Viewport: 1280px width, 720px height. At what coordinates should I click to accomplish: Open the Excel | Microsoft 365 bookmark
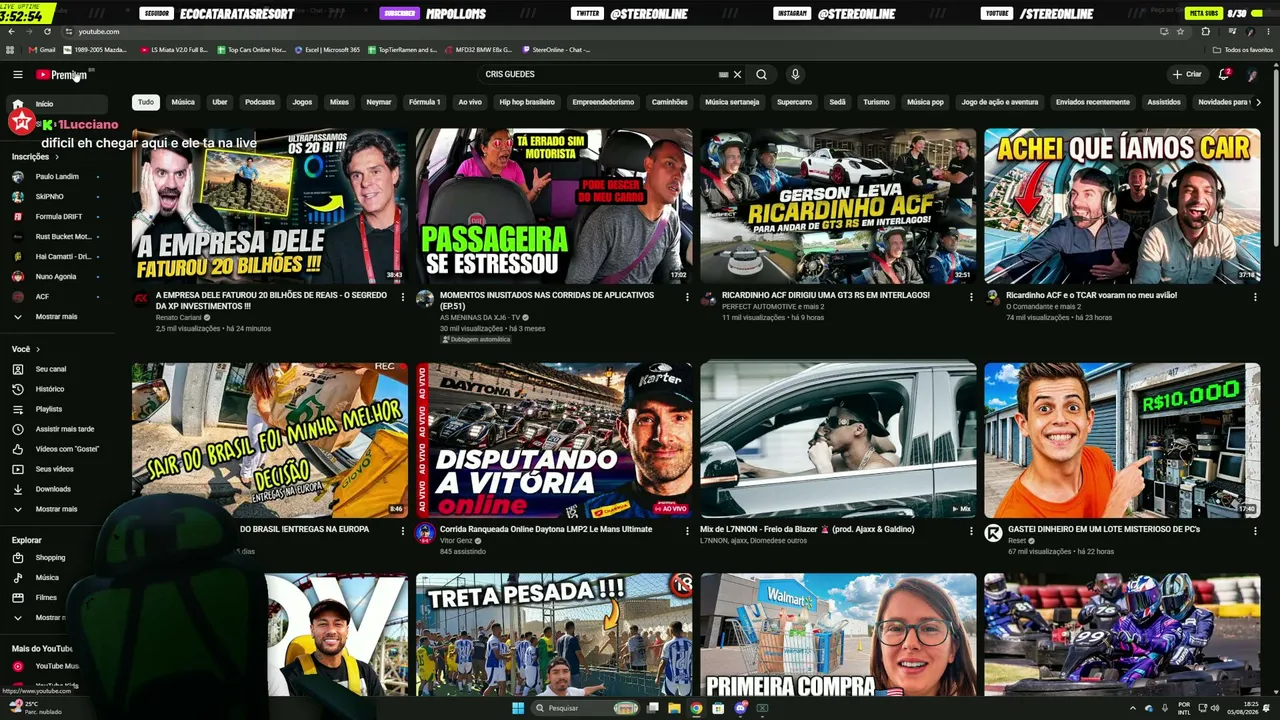tap(328, 50)
